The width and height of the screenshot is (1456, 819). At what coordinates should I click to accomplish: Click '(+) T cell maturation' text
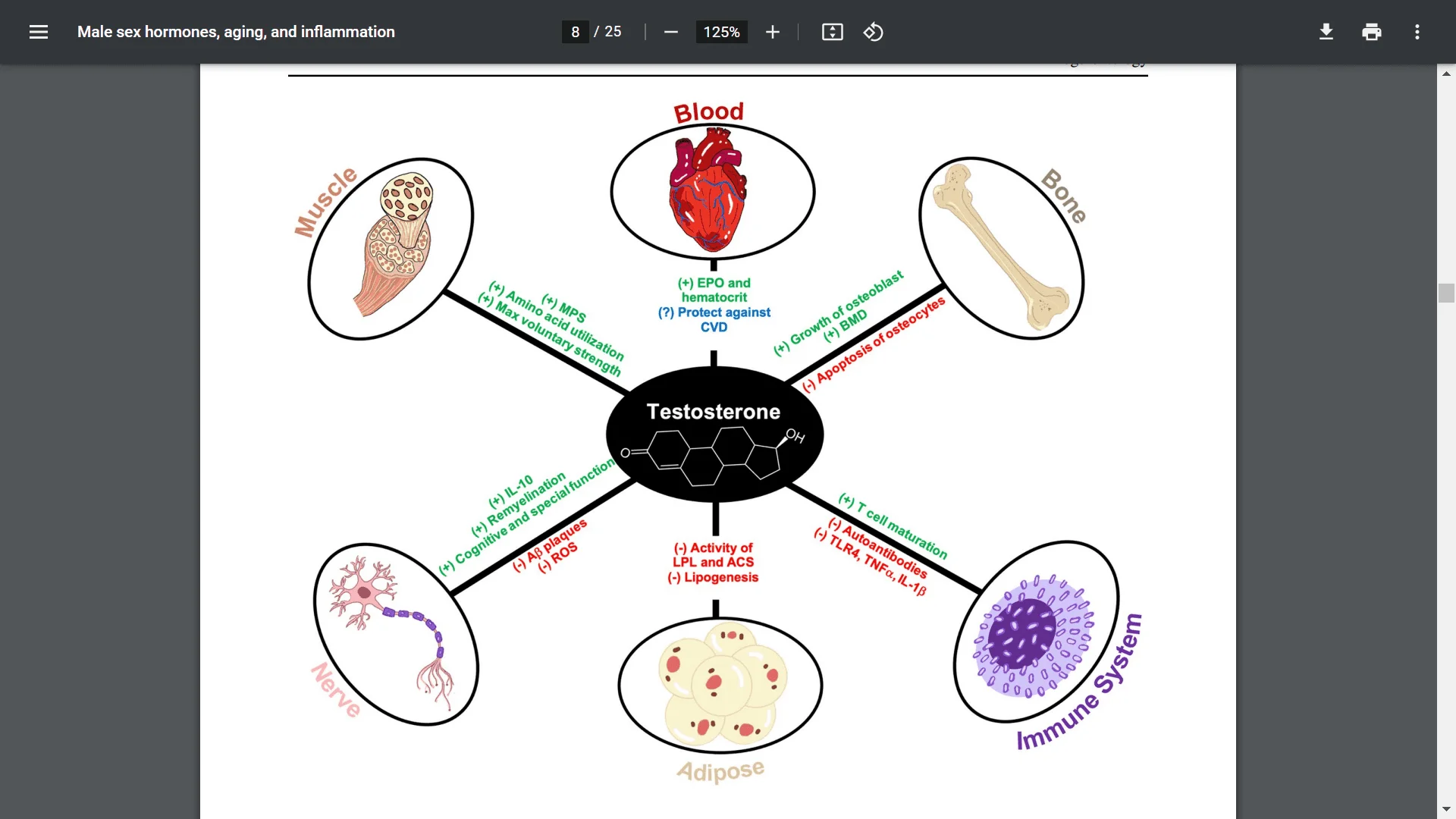893,526
